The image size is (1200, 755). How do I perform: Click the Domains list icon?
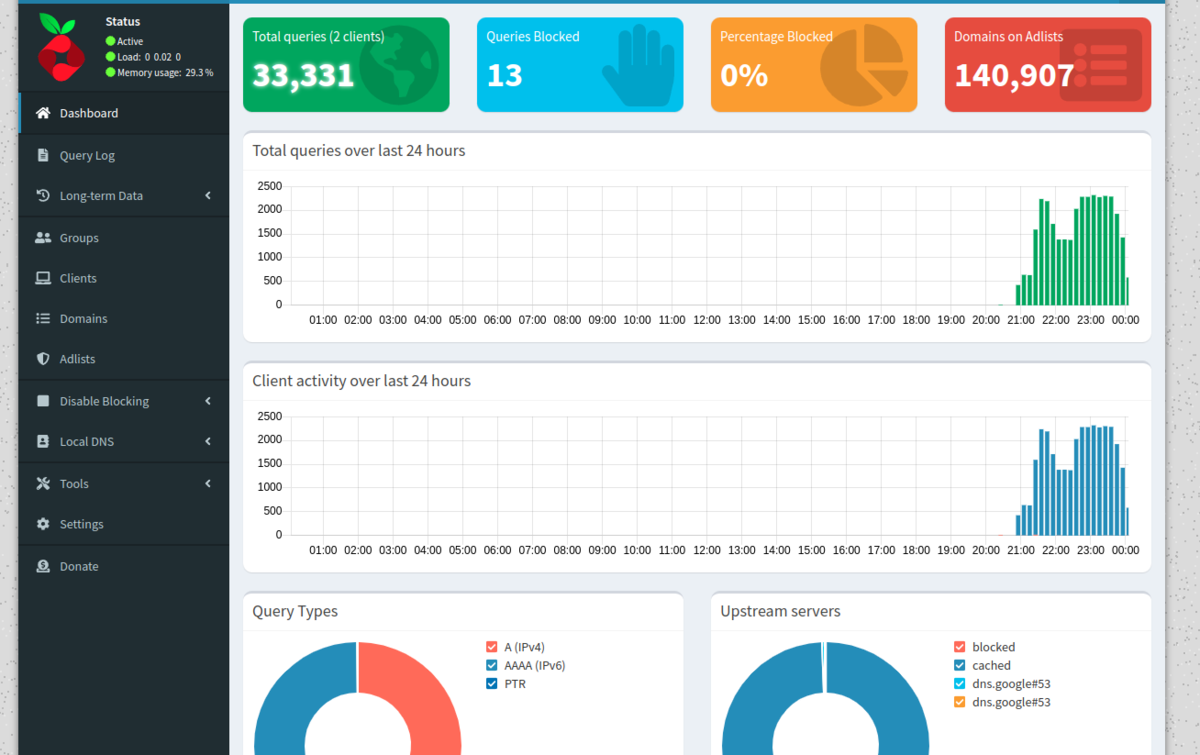pyautogui.click(x=43, y=318)
